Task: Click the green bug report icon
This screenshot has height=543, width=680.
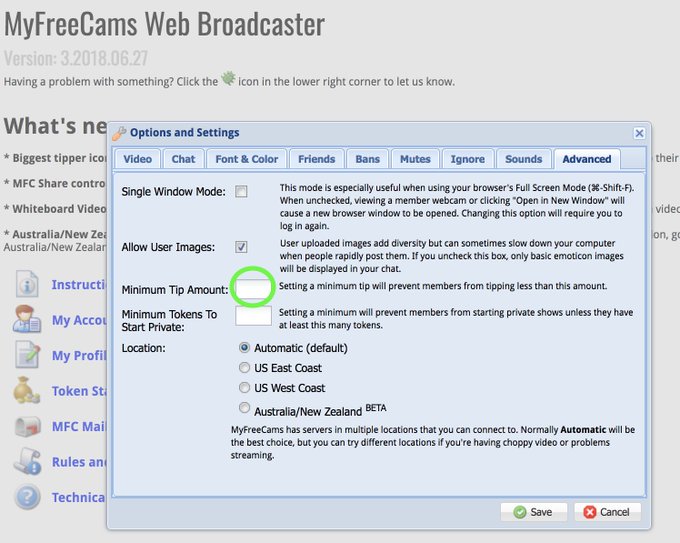Action: pos(228,79)
